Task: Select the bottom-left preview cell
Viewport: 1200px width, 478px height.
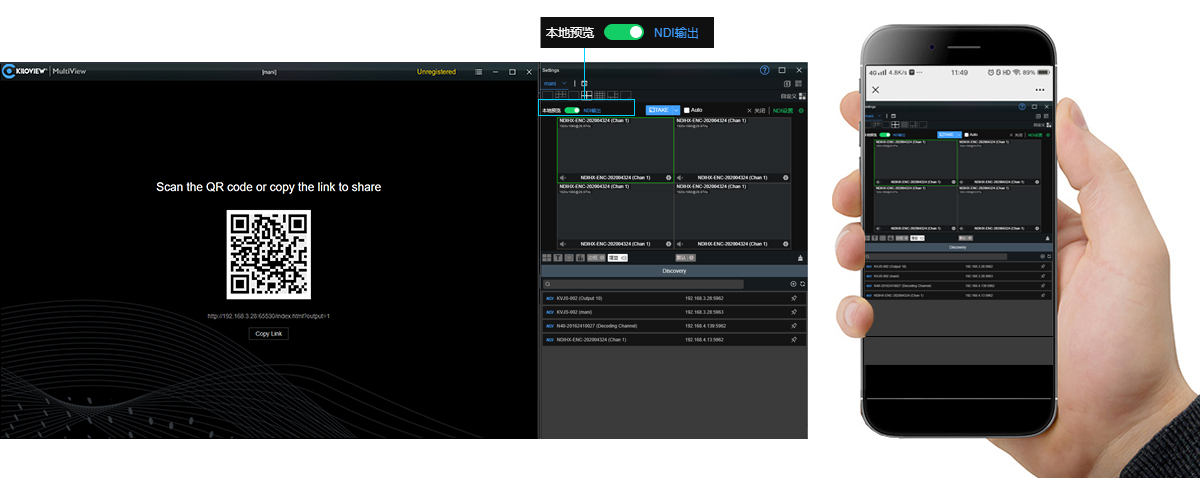Action: 615,216
